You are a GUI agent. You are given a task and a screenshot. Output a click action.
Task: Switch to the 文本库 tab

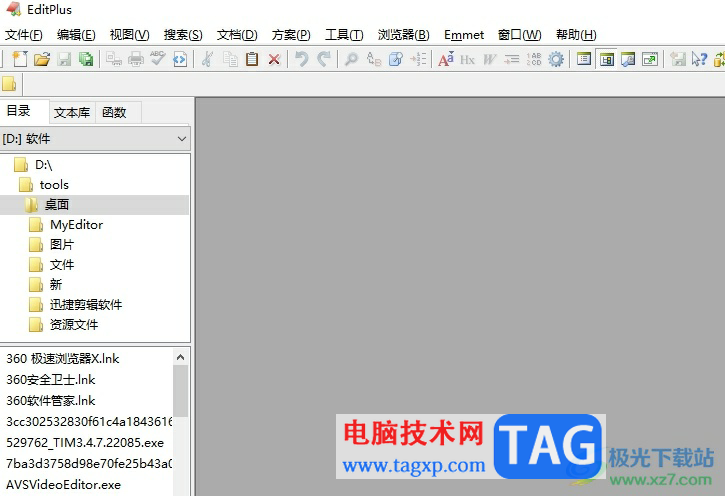72,112
